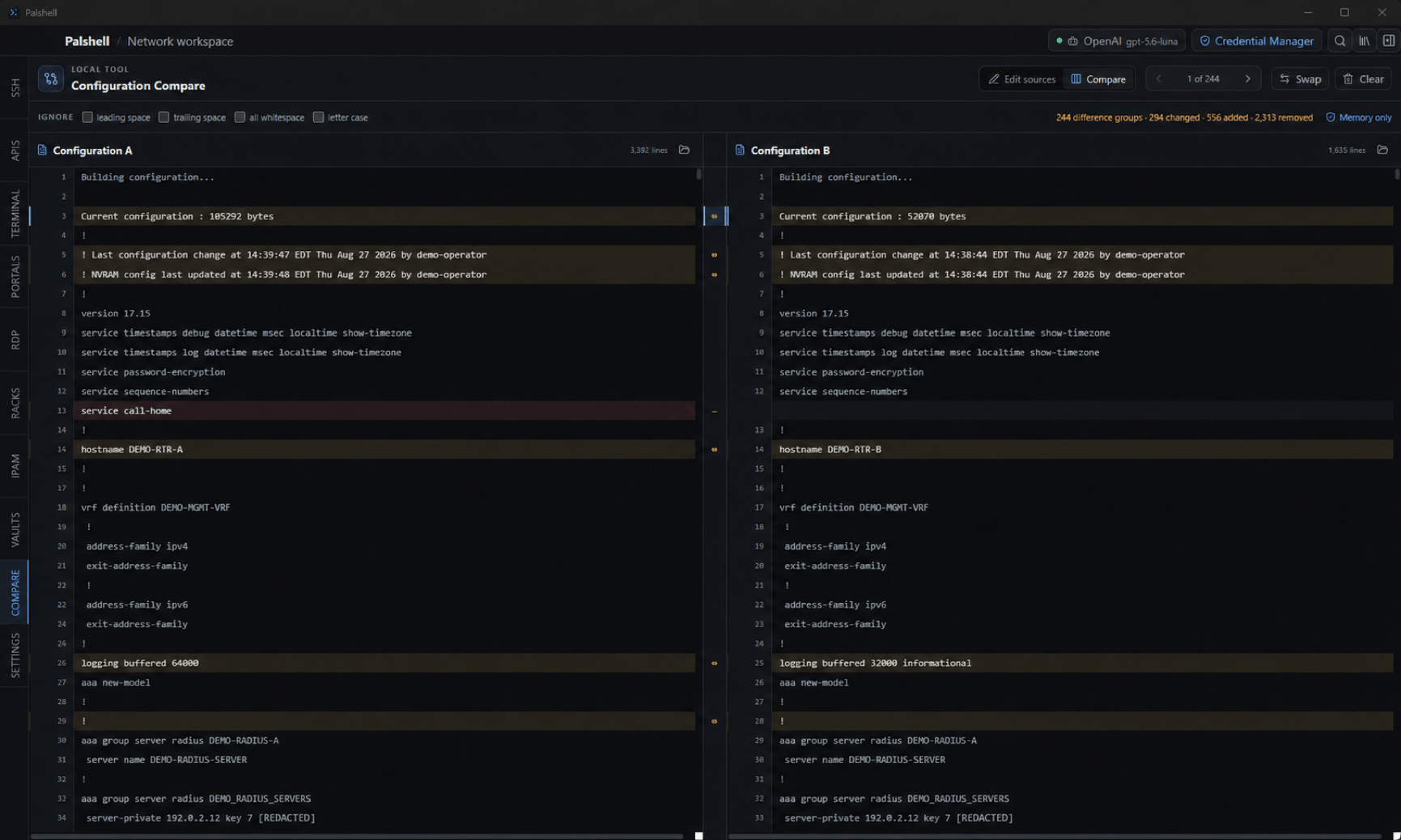Open the RDP sidebar tab
Image resolution: width=1401 pixels, height=840 pixels.
click(x=15, y=340)
